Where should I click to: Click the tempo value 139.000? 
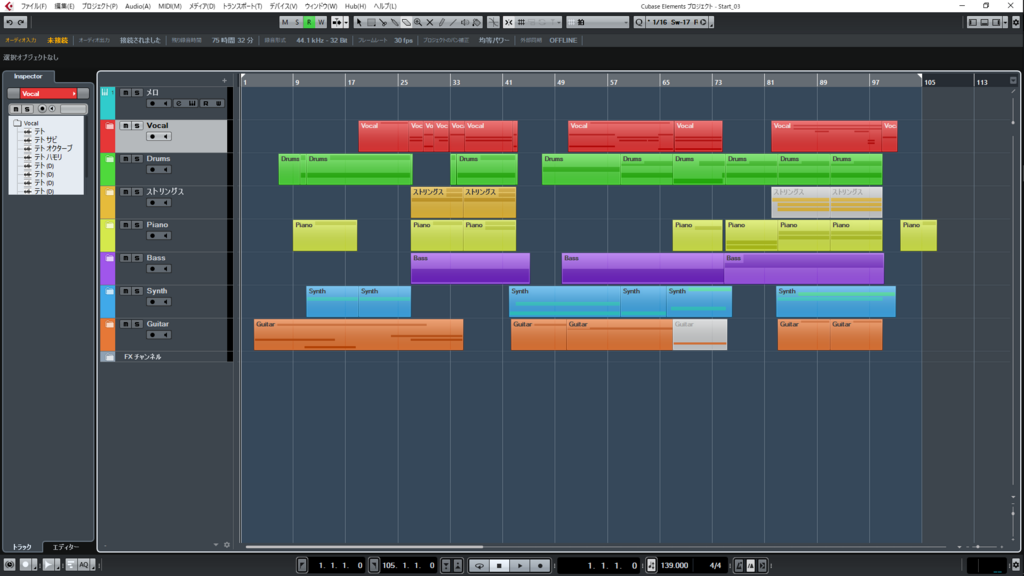[674, 566]
